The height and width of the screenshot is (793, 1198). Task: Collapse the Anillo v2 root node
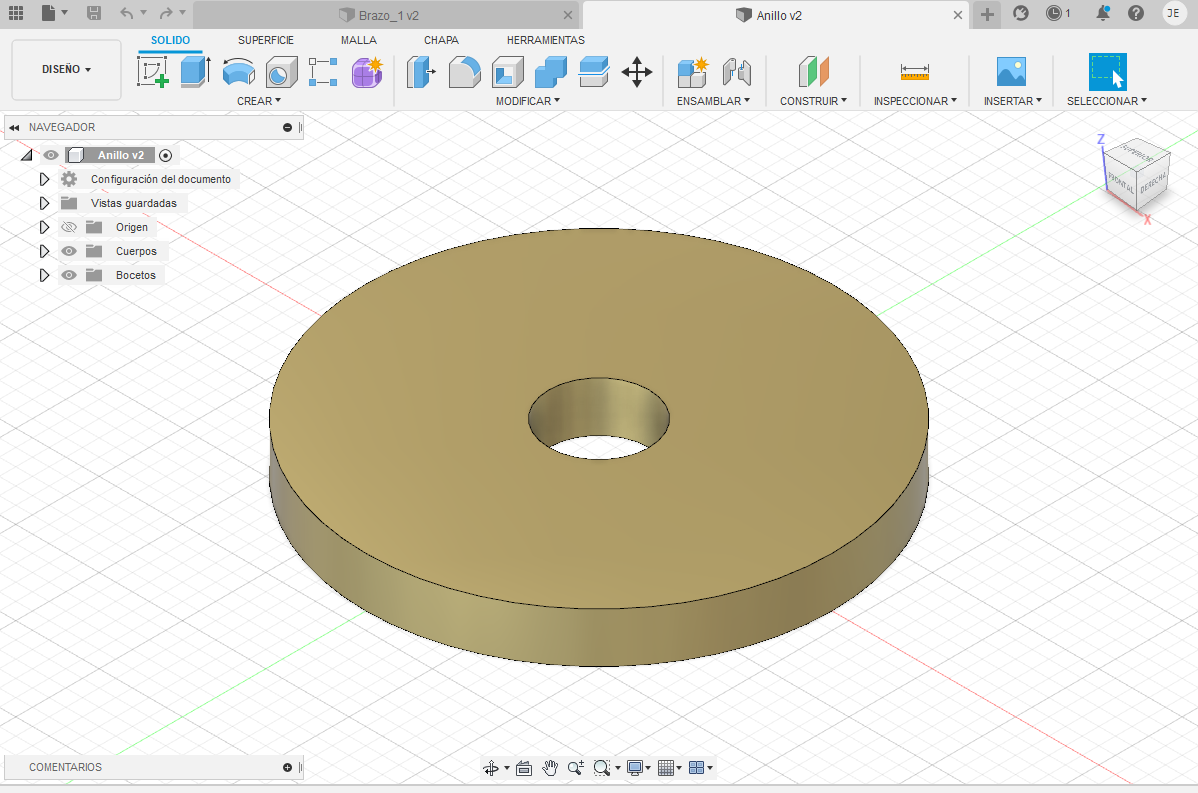coord(27,155)
